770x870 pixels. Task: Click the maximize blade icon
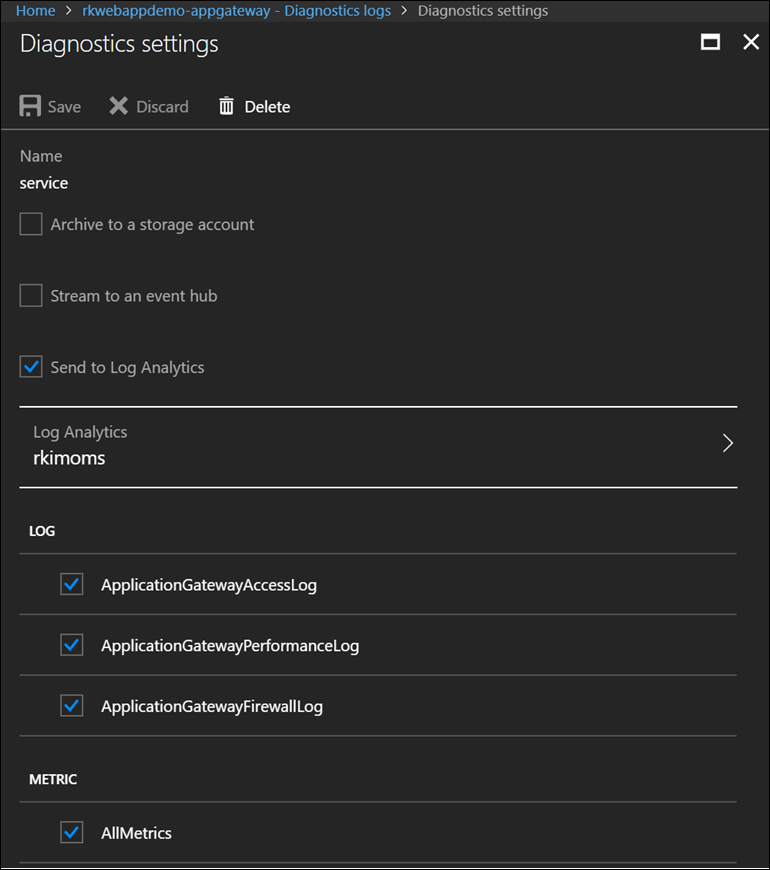[x=712, y=42]
